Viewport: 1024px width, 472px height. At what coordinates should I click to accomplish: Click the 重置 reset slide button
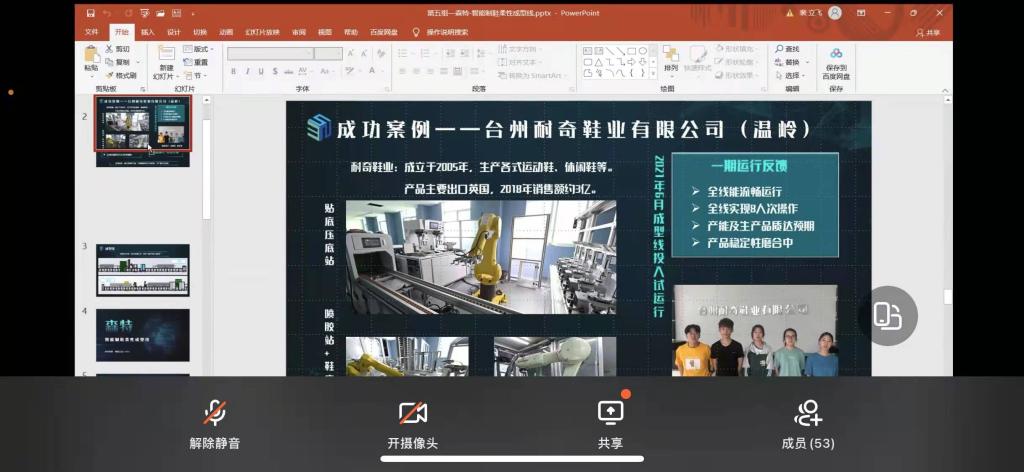pos(196,62)
